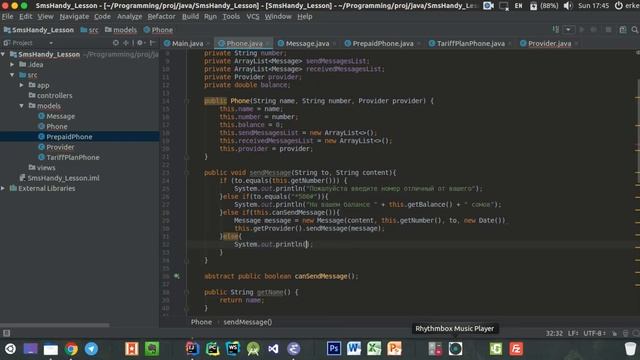Click the scroll from source icon

tap(116, 42)
